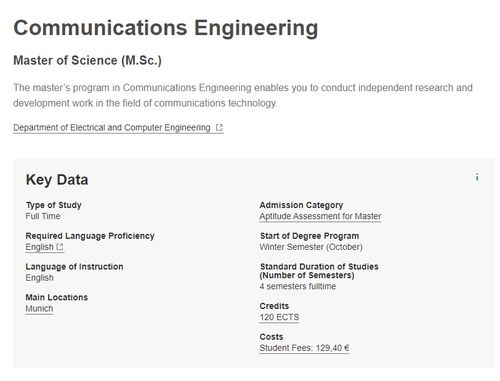The height and width of the screenshot is (381, 500).
Task: Click the program description paragraph
Action: click(243, 95)
